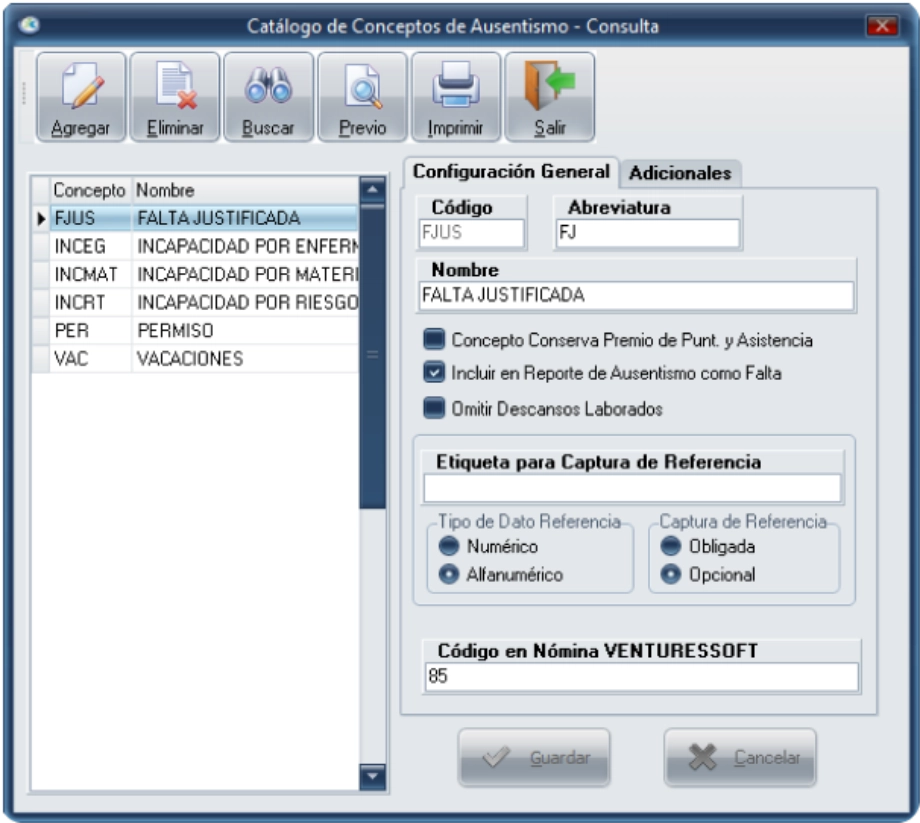Switch to the Adicionales tab
The image size is (920, 823).
pos(679,173)
